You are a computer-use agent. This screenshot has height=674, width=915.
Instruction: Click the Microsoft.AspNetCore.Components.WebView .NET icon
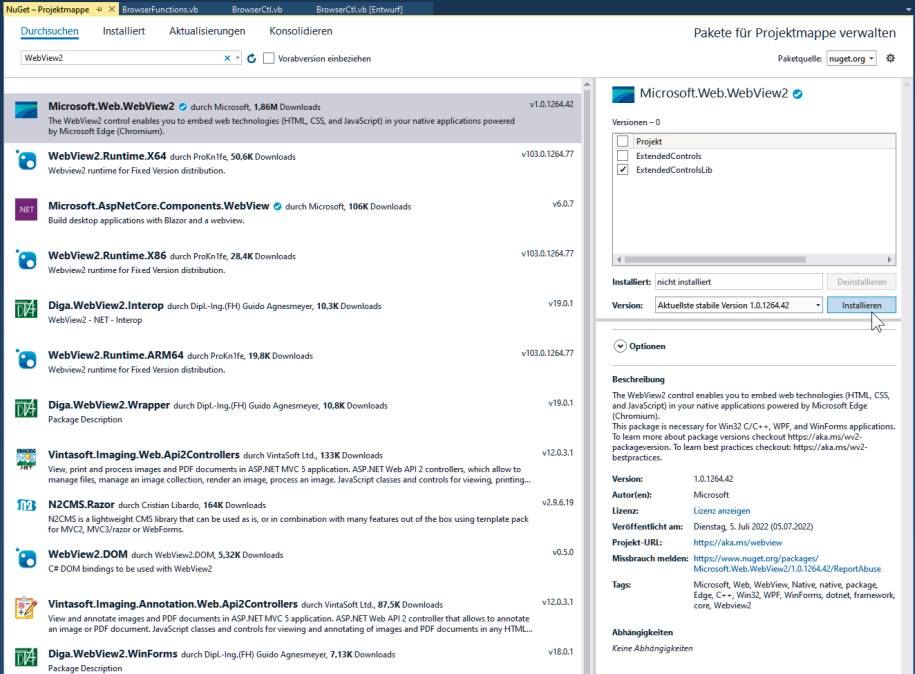[26, 209]
